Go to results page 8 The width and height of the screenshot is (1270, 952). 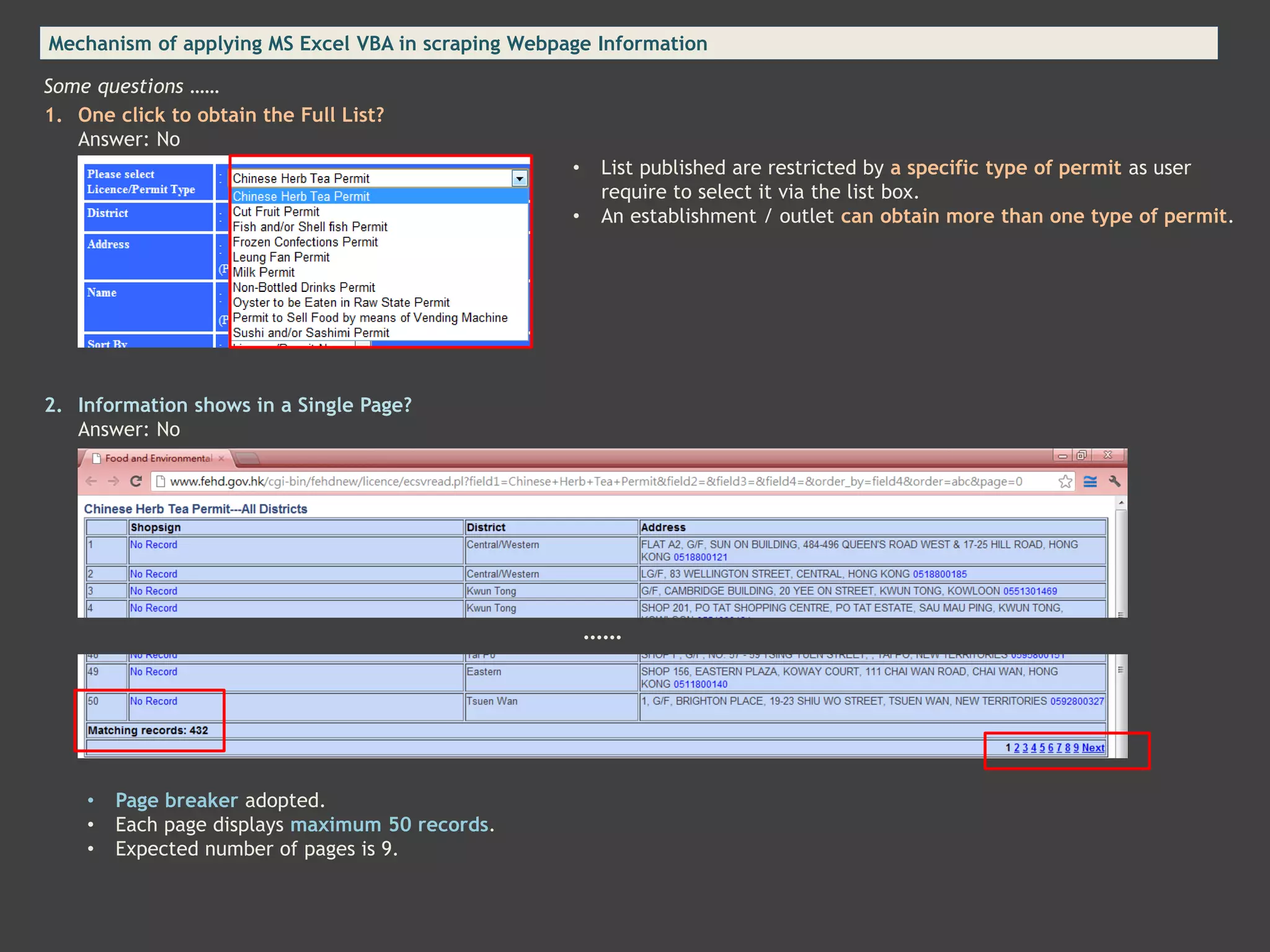pyautogui.click(x=1068, y=747)
